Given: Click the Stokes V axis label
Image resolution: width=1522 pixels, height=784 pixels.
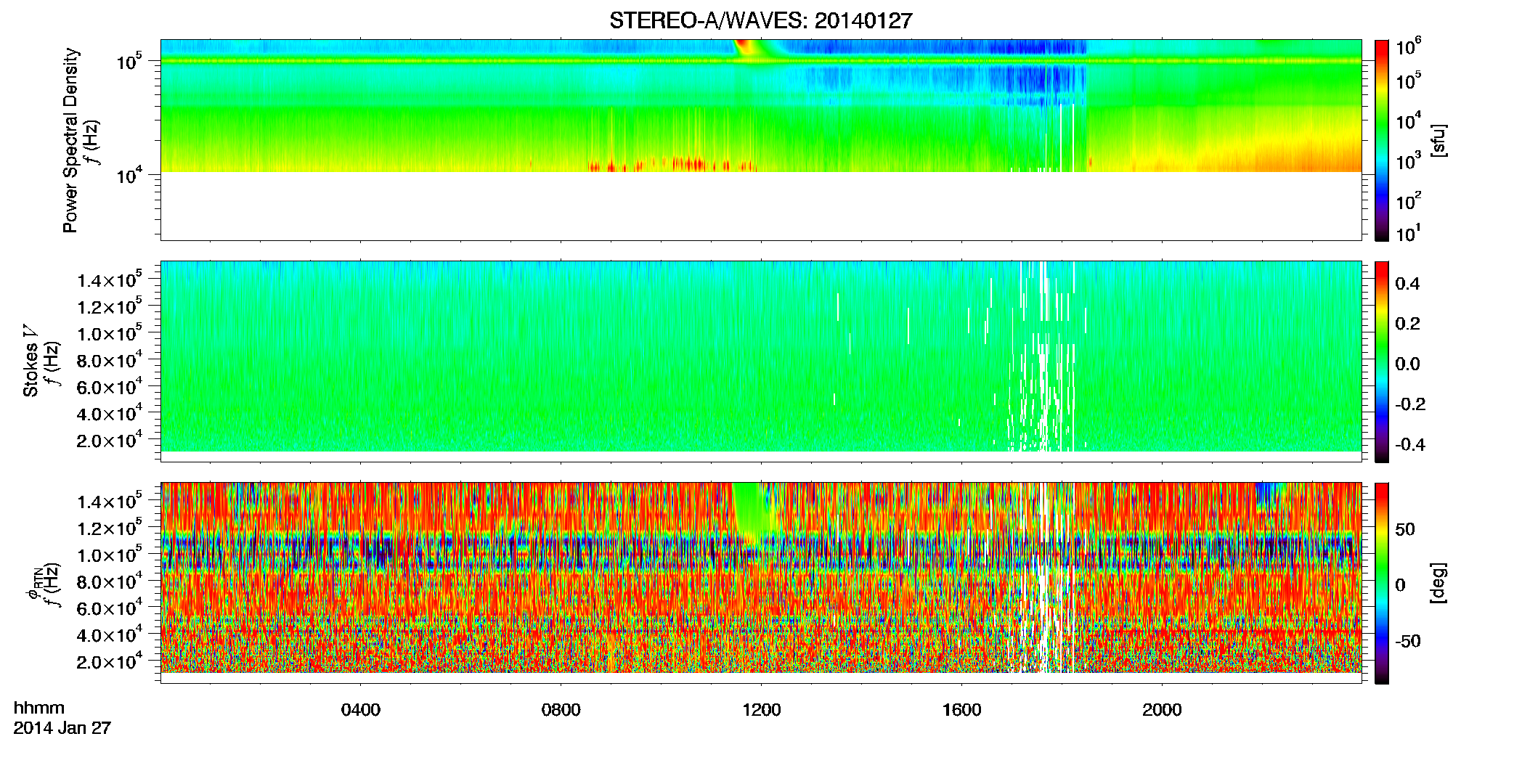Looking at the screenshot, I should 30,361.
